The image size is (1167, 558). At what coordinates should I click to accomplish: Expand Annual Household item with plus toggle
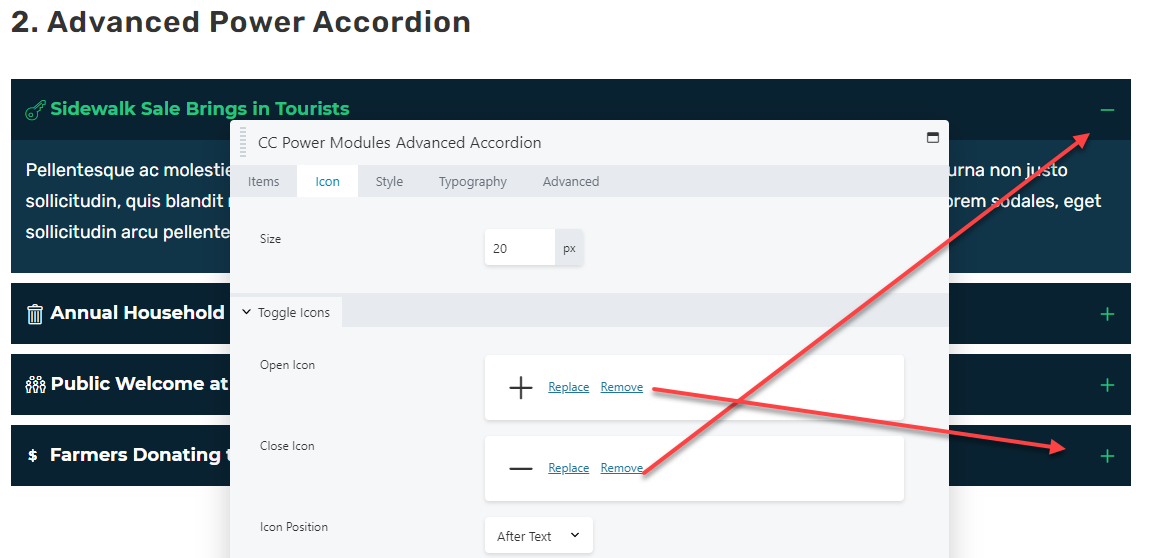pyautogui.click(x=1107, y=314)
